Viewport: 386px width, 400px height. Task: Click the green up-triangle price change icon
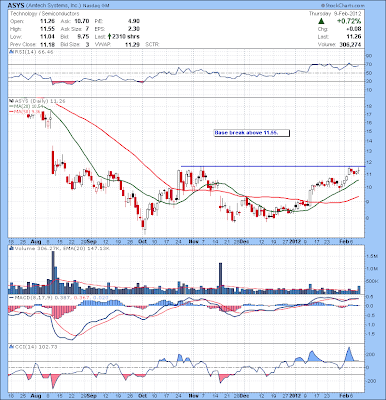tap(321, 21)
